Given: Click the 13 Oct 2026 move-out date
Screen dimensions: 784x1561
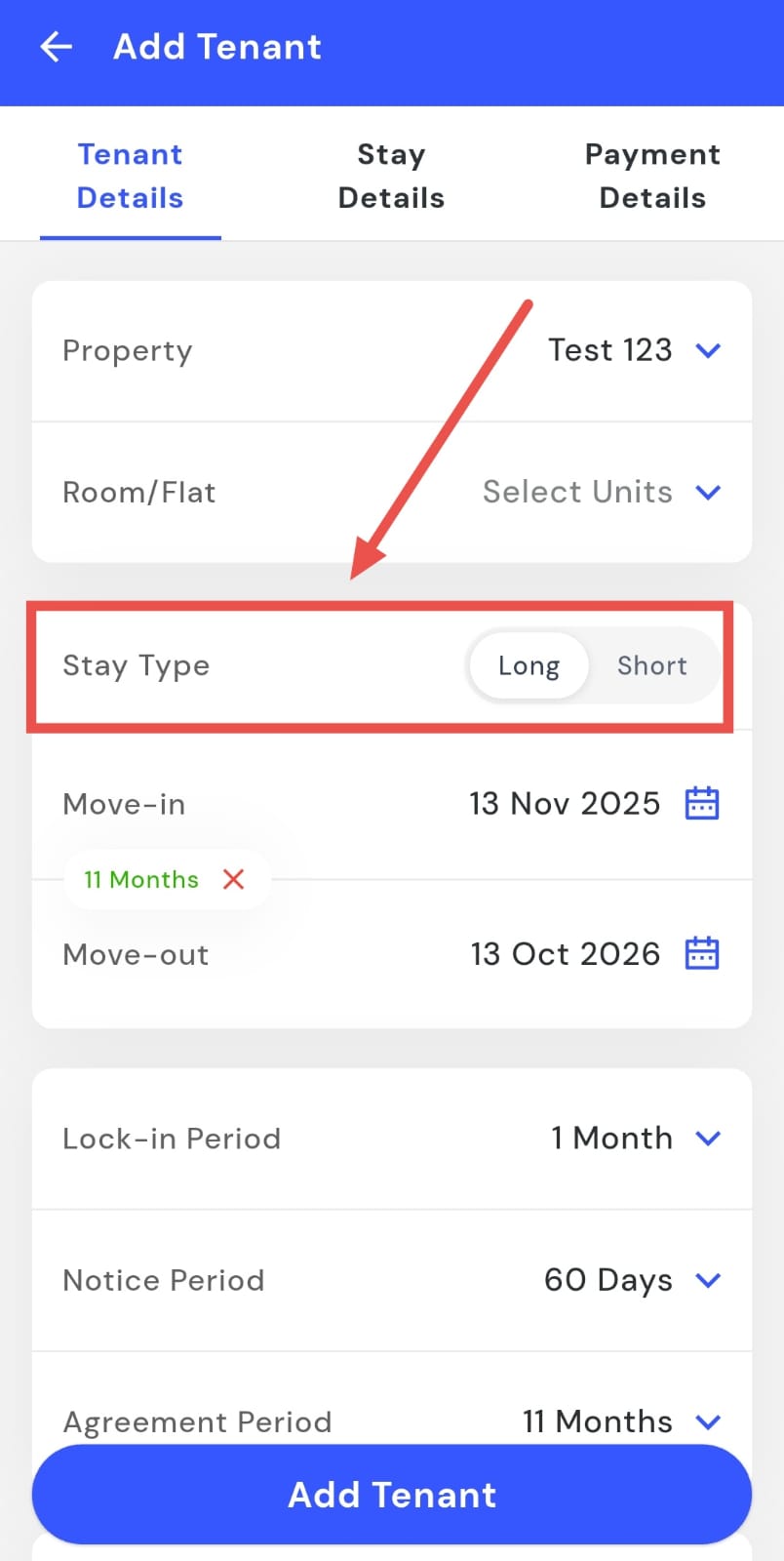Looking at the screenshot, I should (x=565, y=953).
